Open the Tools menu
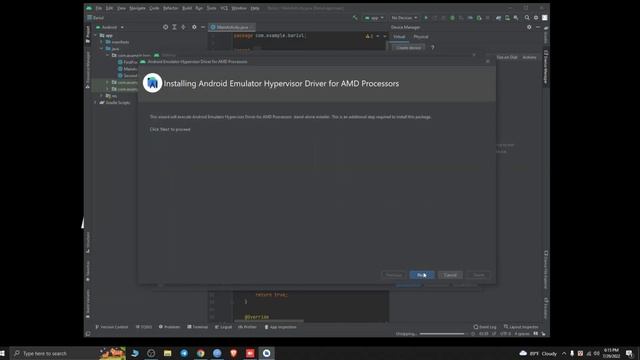 coord(211,8)
